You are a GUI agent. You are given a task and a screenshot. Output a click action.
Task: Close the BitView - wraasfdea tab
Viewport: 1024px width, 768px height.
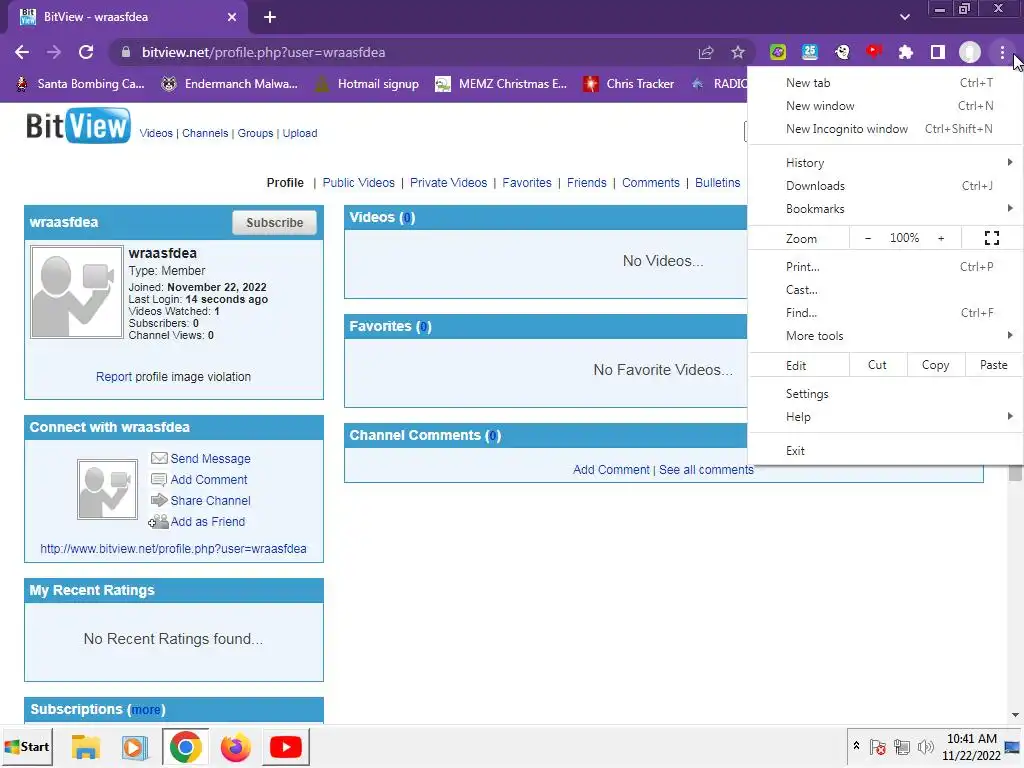tap(232, 17)
